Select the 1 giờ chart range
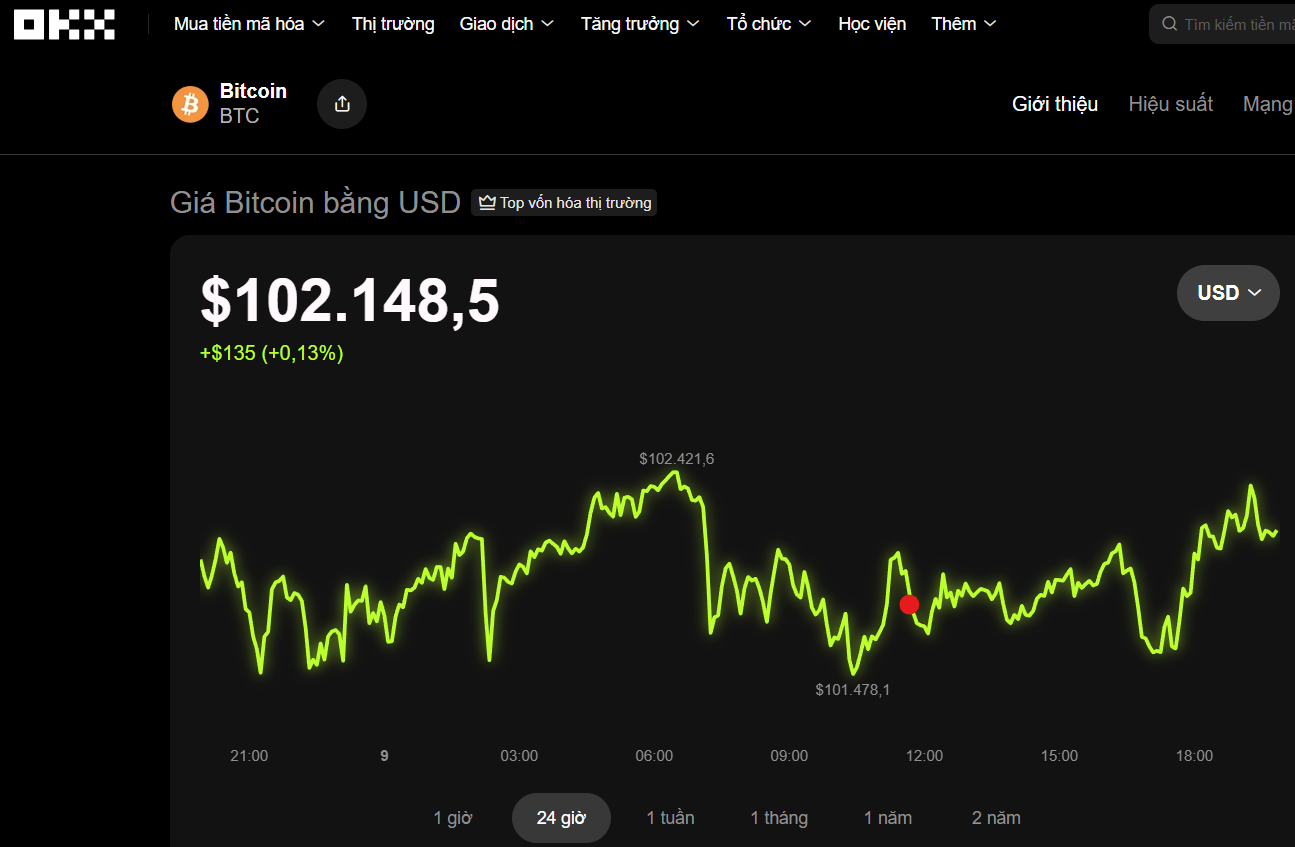The width and height of the screenshot is (1295, 847). [x=452, y=818]
